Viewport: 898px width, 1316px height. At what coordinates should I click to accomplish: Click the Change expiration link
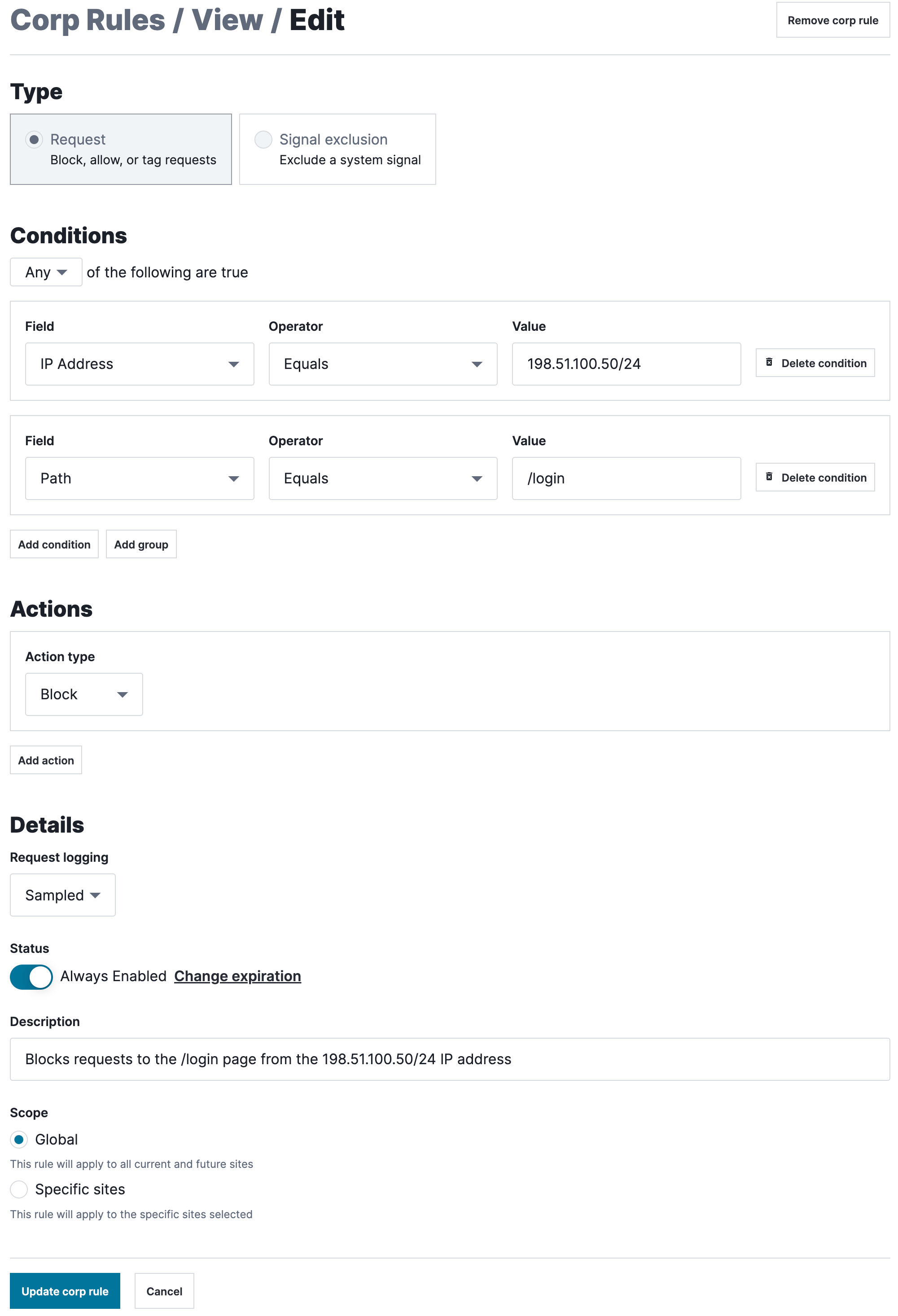(237, 976)
